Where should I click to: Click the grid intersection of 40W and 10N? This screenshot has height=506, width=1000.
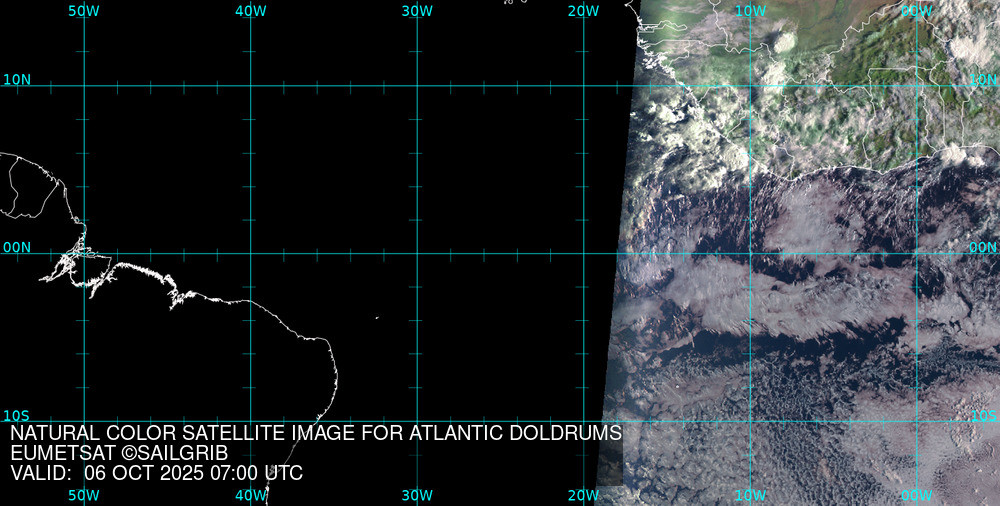point(251,86)
